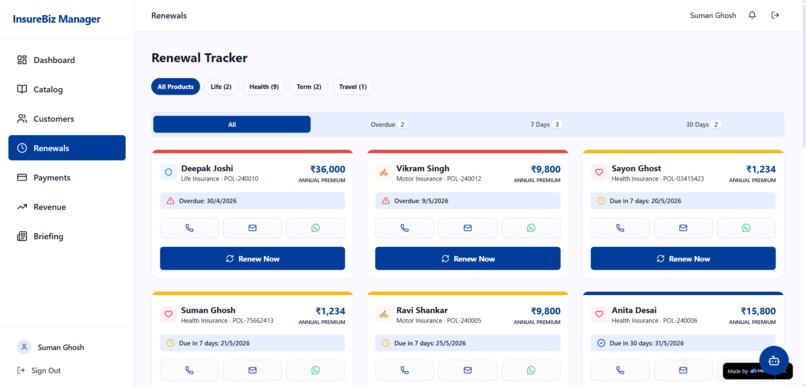Click the InsureBiz Manager logo
The height and width of the screenshot is (387, 806).
click(x=57, y=20)
